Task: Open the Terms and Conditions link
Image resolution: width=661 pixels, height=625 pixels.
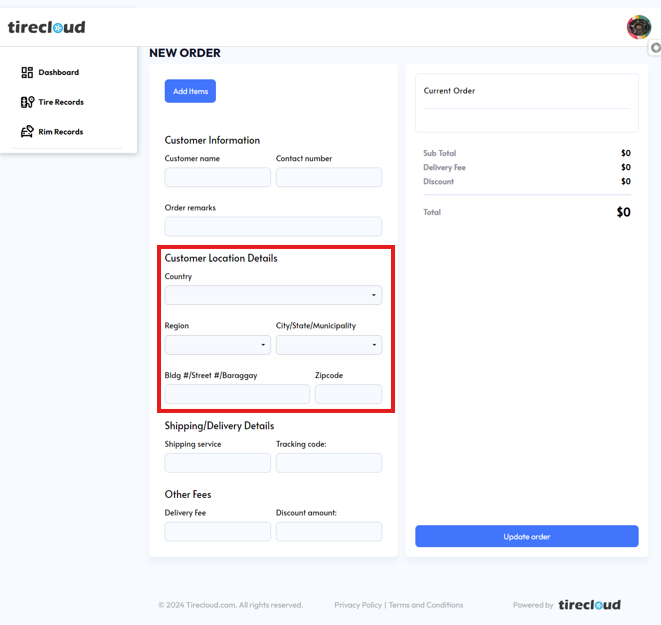Action: (426, 605)
